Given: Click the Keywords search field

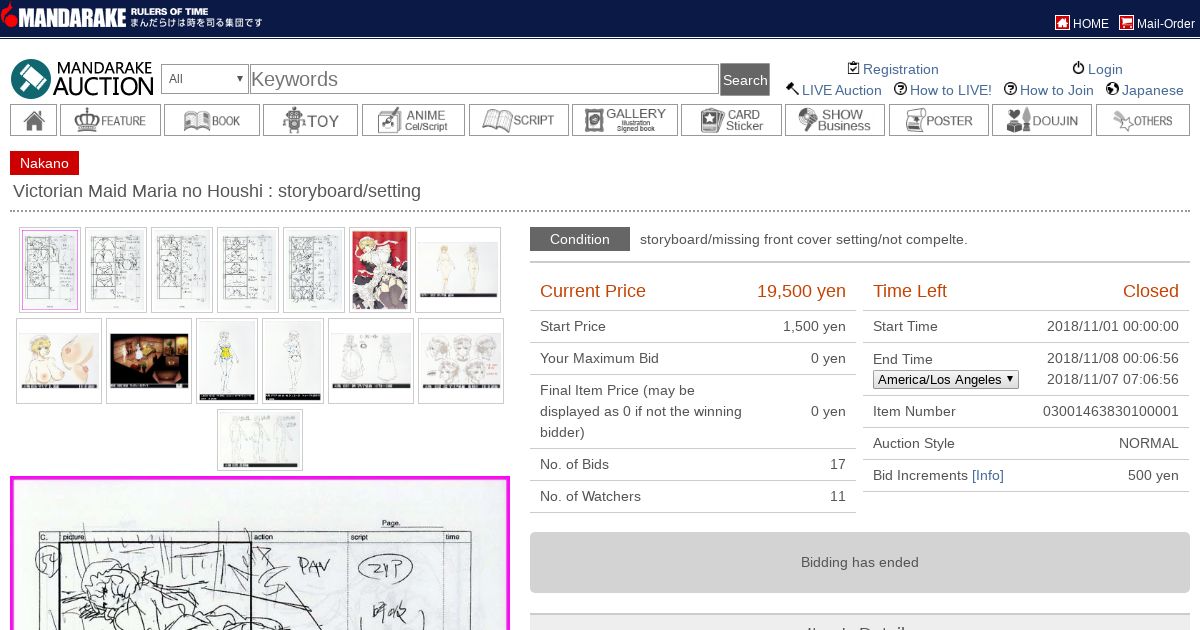Looking at the screenshot, I should pos(484,79).
